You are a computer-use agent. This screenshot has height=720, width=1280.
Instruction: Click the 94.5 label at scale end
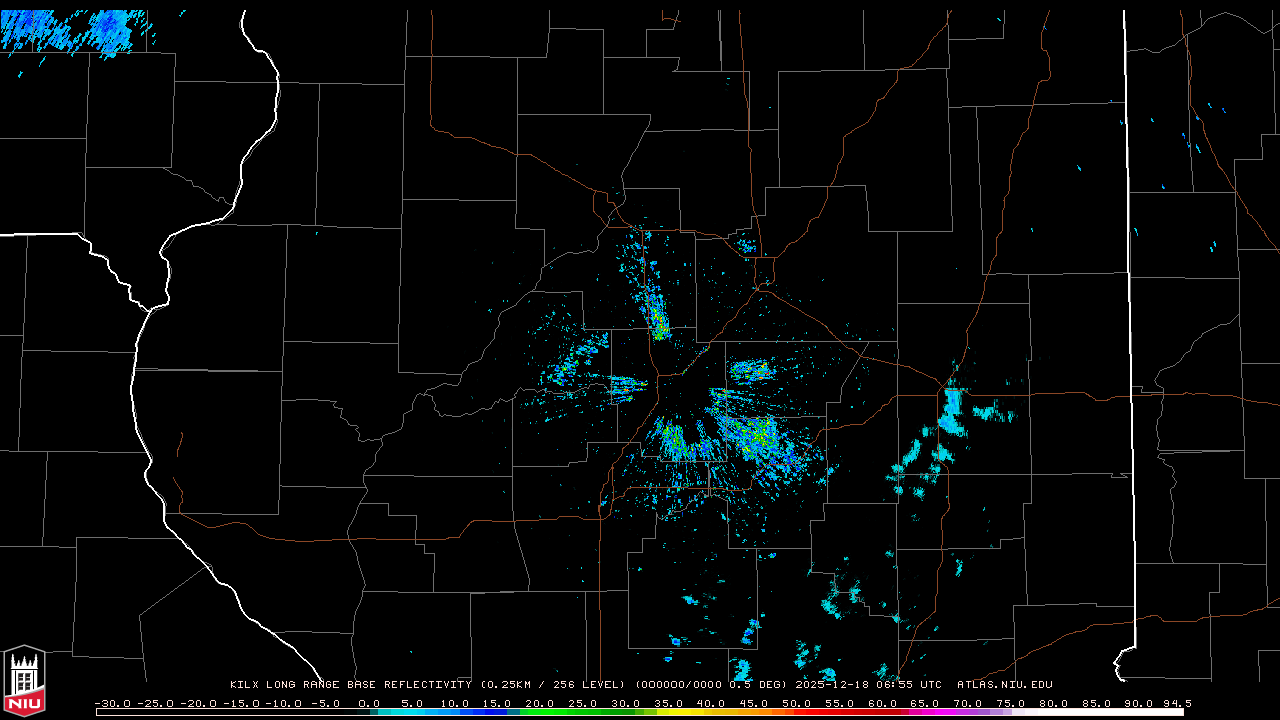pyautogui.click(x=1177, y=703)
